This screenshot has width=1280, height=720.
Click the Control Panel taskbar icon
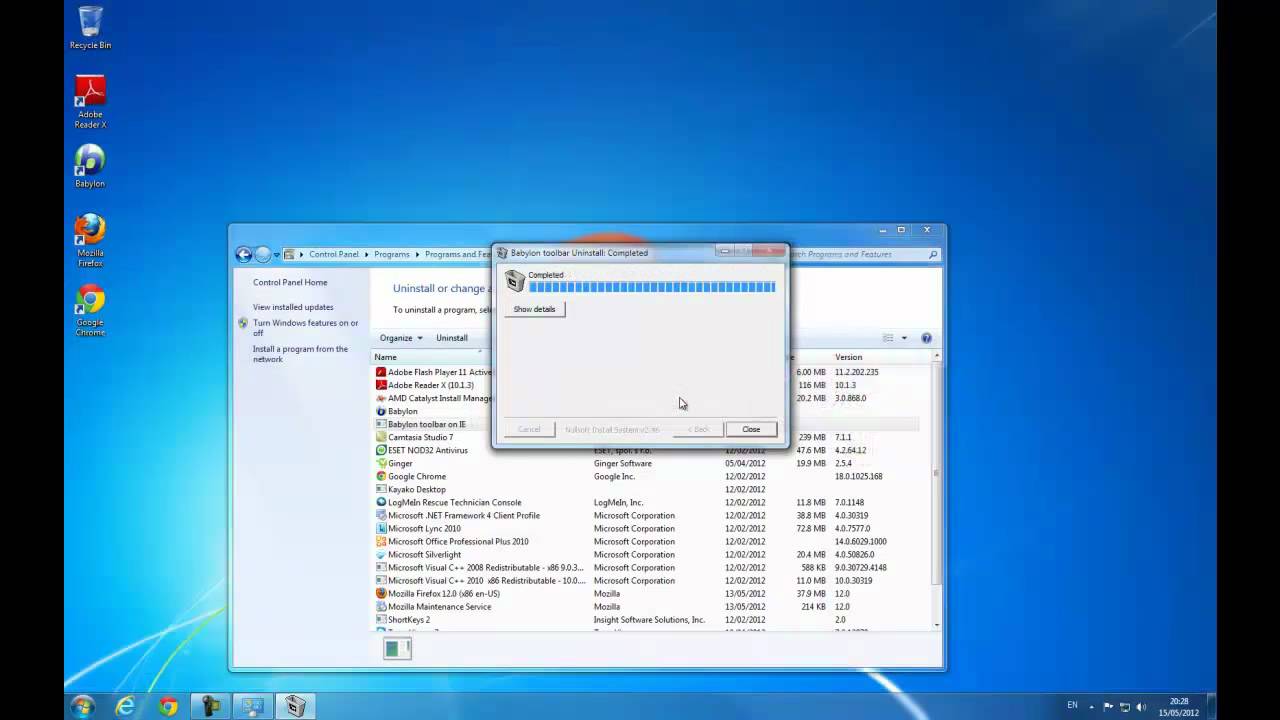pos(253,706)
